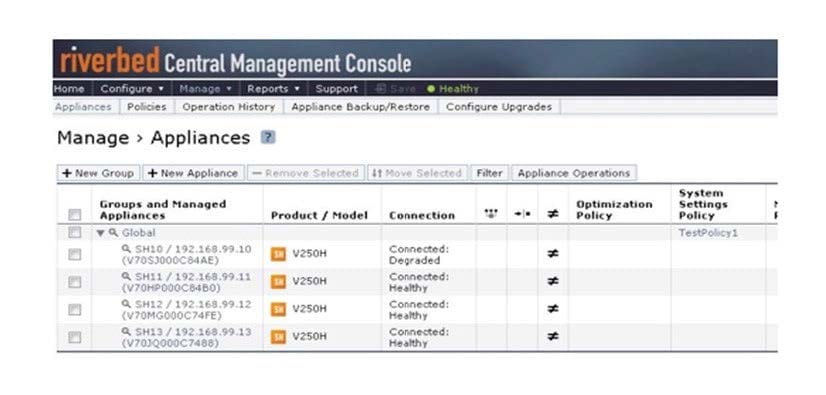Screen dimensions: 826x395
Task: Switch to the Policies tab
Action: point(147,107)
